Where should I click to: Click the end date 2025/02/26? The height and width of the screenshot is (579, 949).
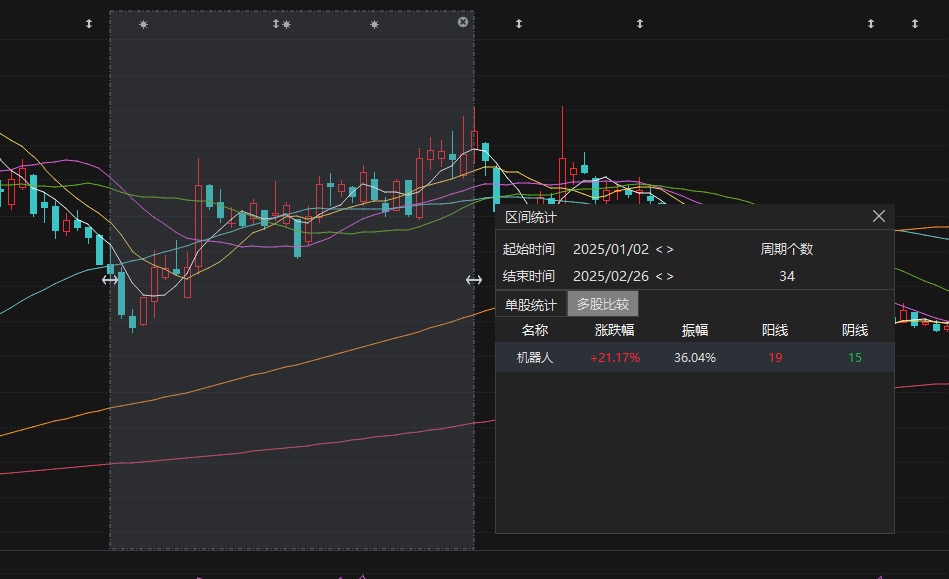pyautogui.click(x=611, y=276)
